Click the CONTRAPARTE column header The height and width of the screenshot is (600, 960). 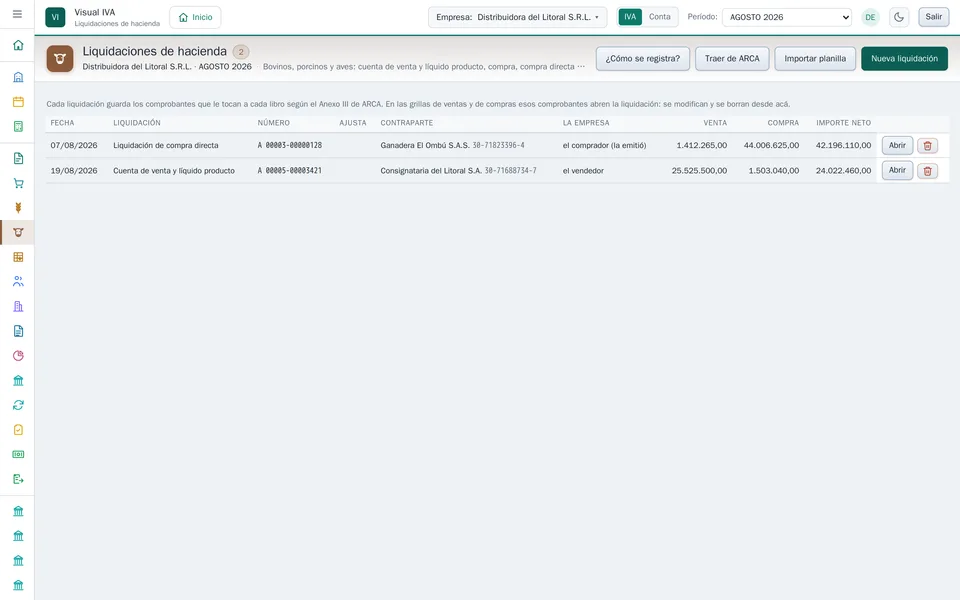click(407, 123)
